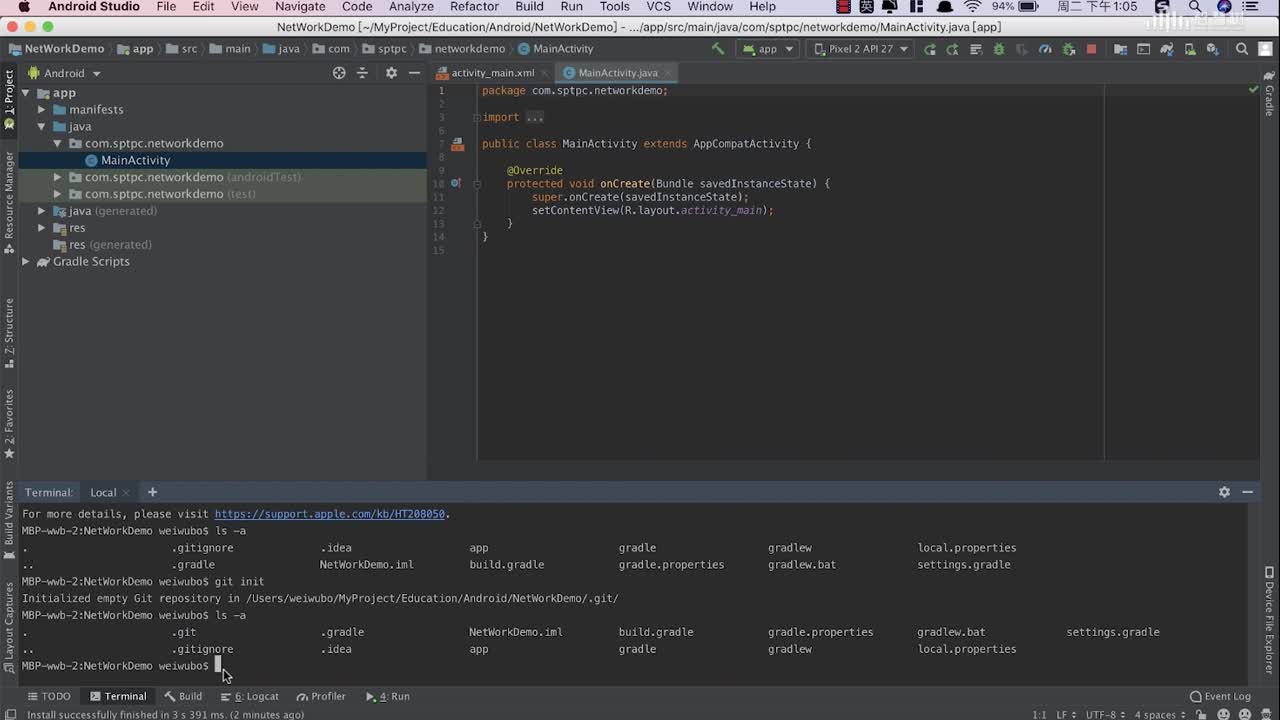Toggle the Favorites side tool window
Viewport: 1280px width, 720px height.
[9, 423]
